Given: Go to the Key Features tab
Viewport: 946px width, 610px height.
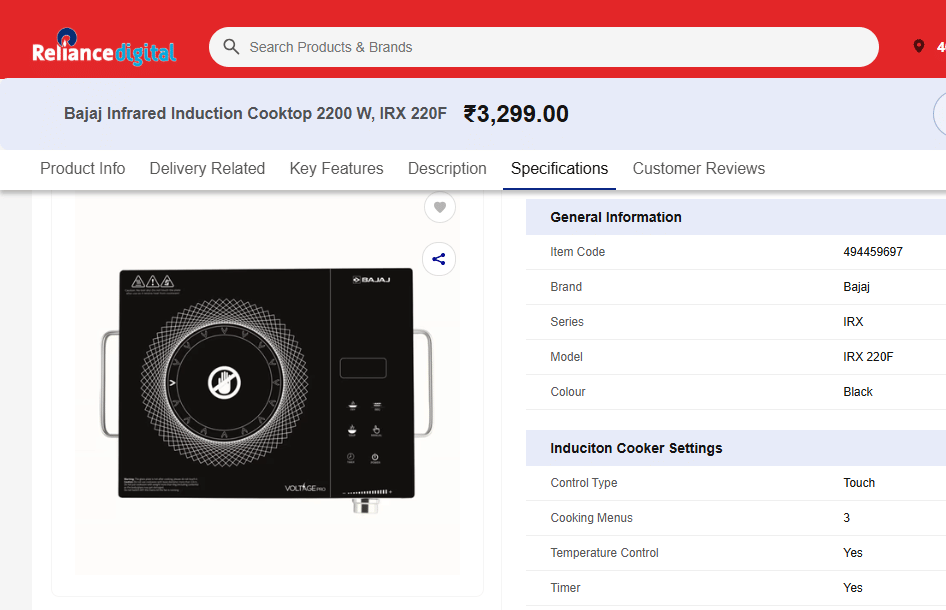Looking at the screenshot, I should 336,168.
